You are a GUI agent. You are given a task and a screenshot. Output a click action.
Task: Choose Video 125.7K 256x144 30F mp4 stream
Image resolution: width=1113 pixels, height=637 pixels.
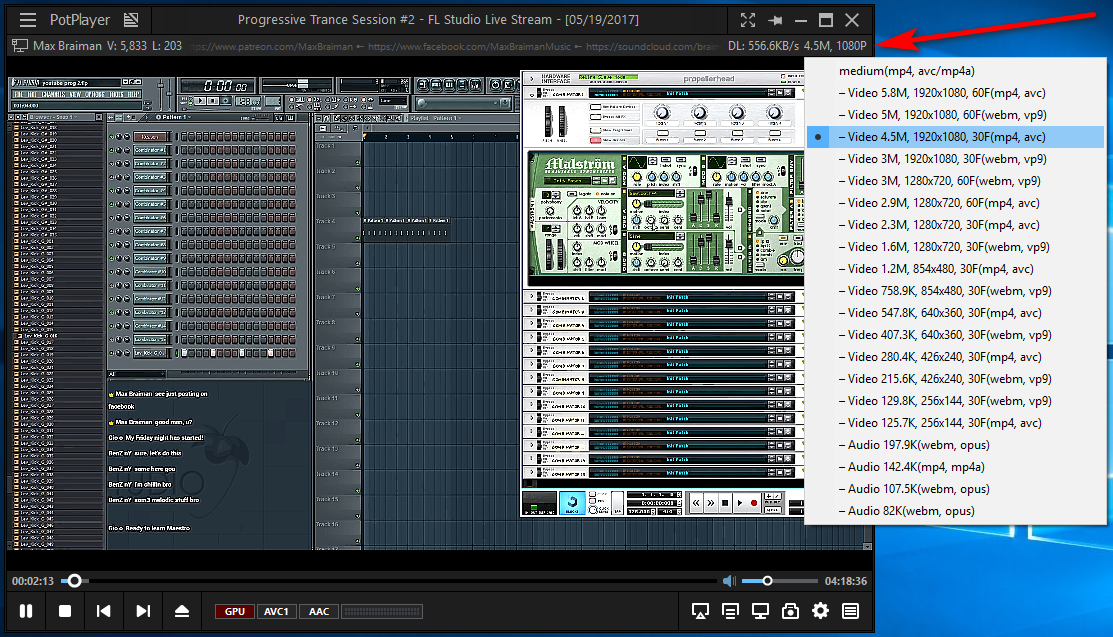955,423
